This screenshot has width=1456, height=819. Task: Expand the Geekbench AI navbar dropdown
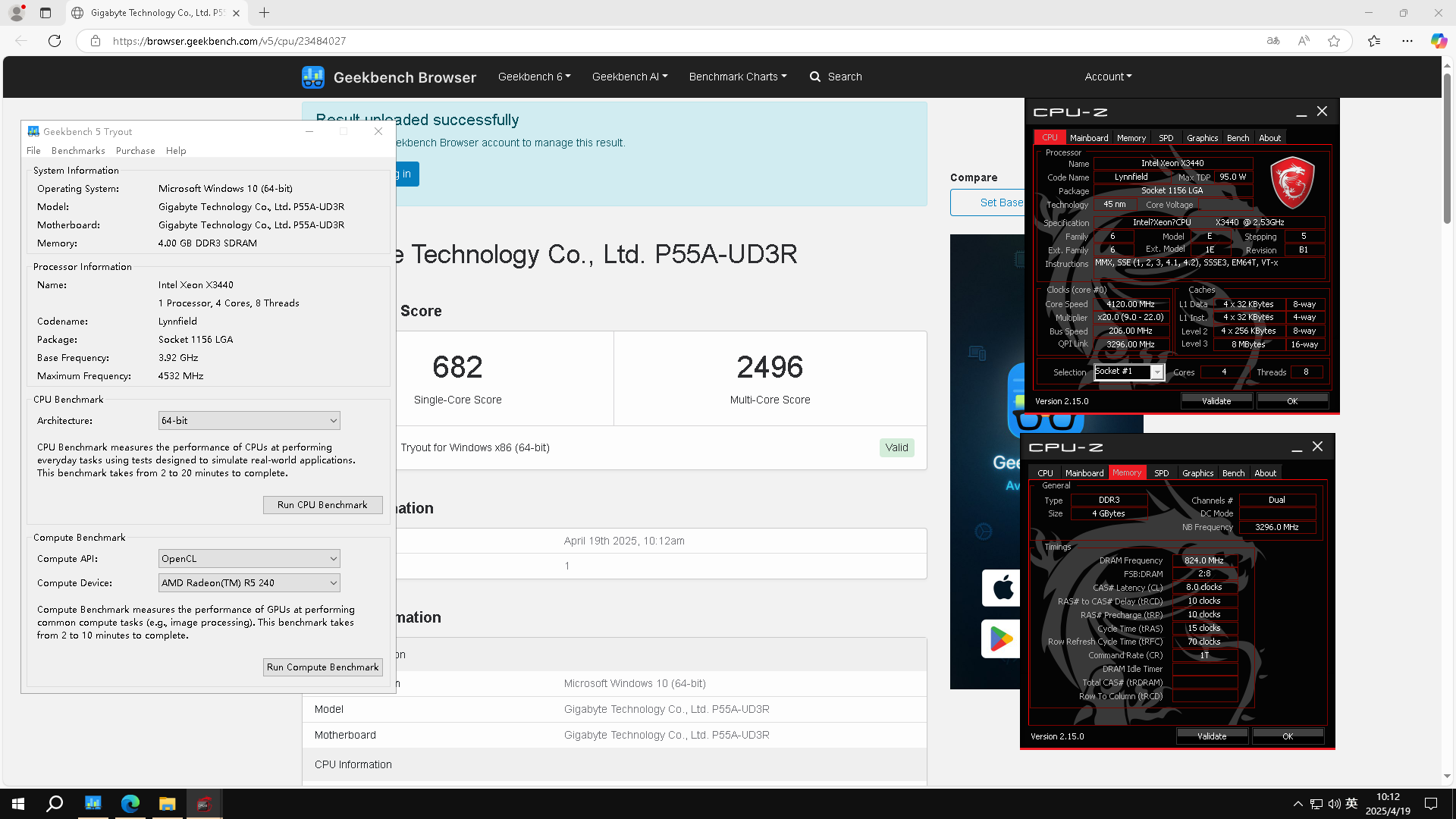[629, 77]
